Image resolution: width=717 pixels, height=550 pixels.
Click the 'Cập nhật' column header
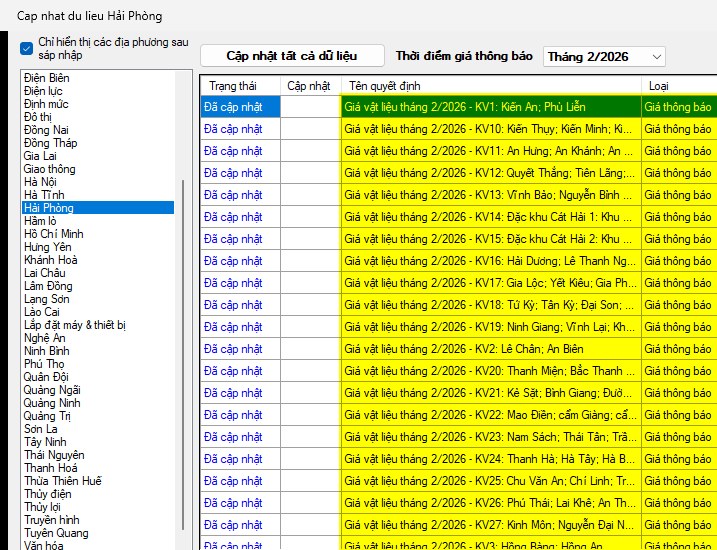pos(309,86)
